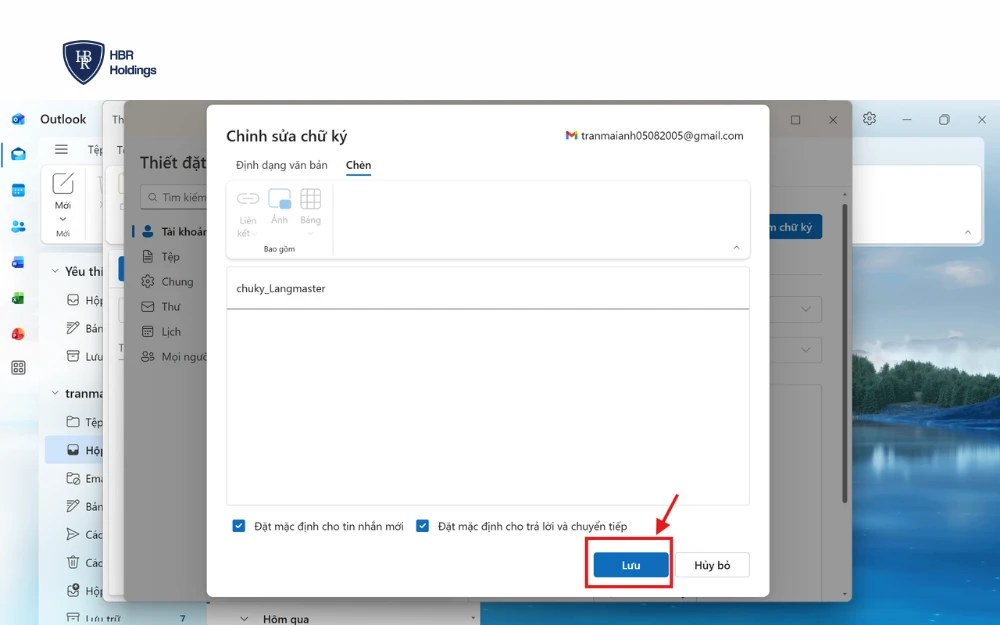Click the settings window vertical scrollbar
The width and height of the screenshot is (1000, 625).
click(844, 354)
